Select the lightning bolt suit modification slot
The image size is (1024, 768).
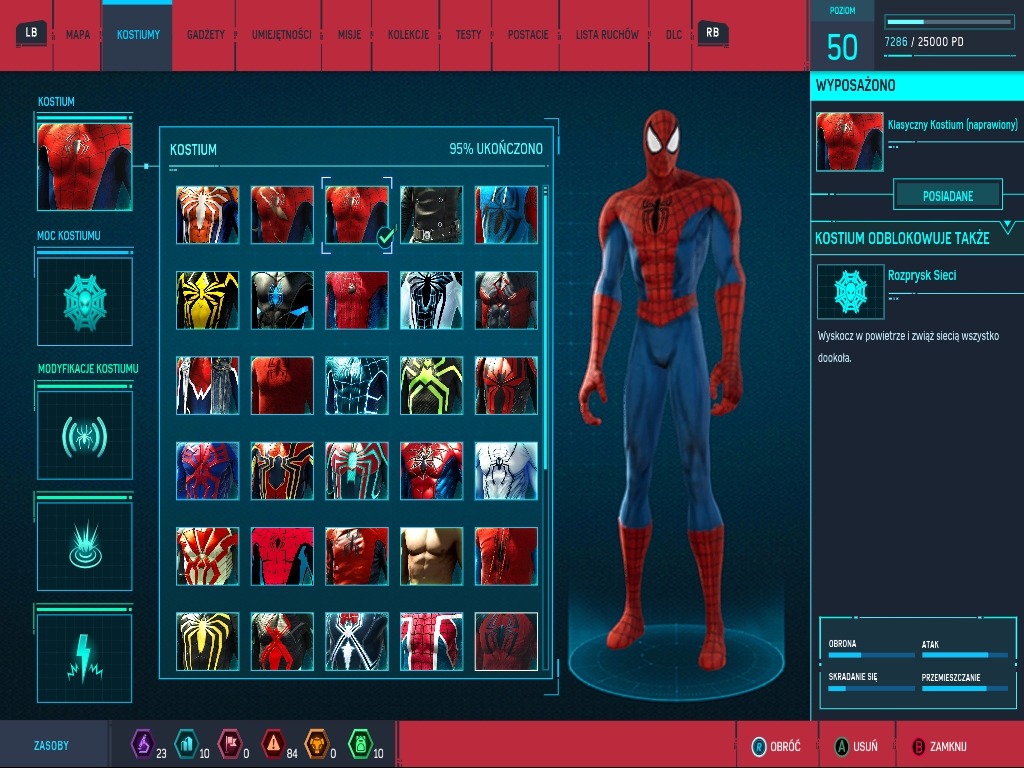coord(85,657)
